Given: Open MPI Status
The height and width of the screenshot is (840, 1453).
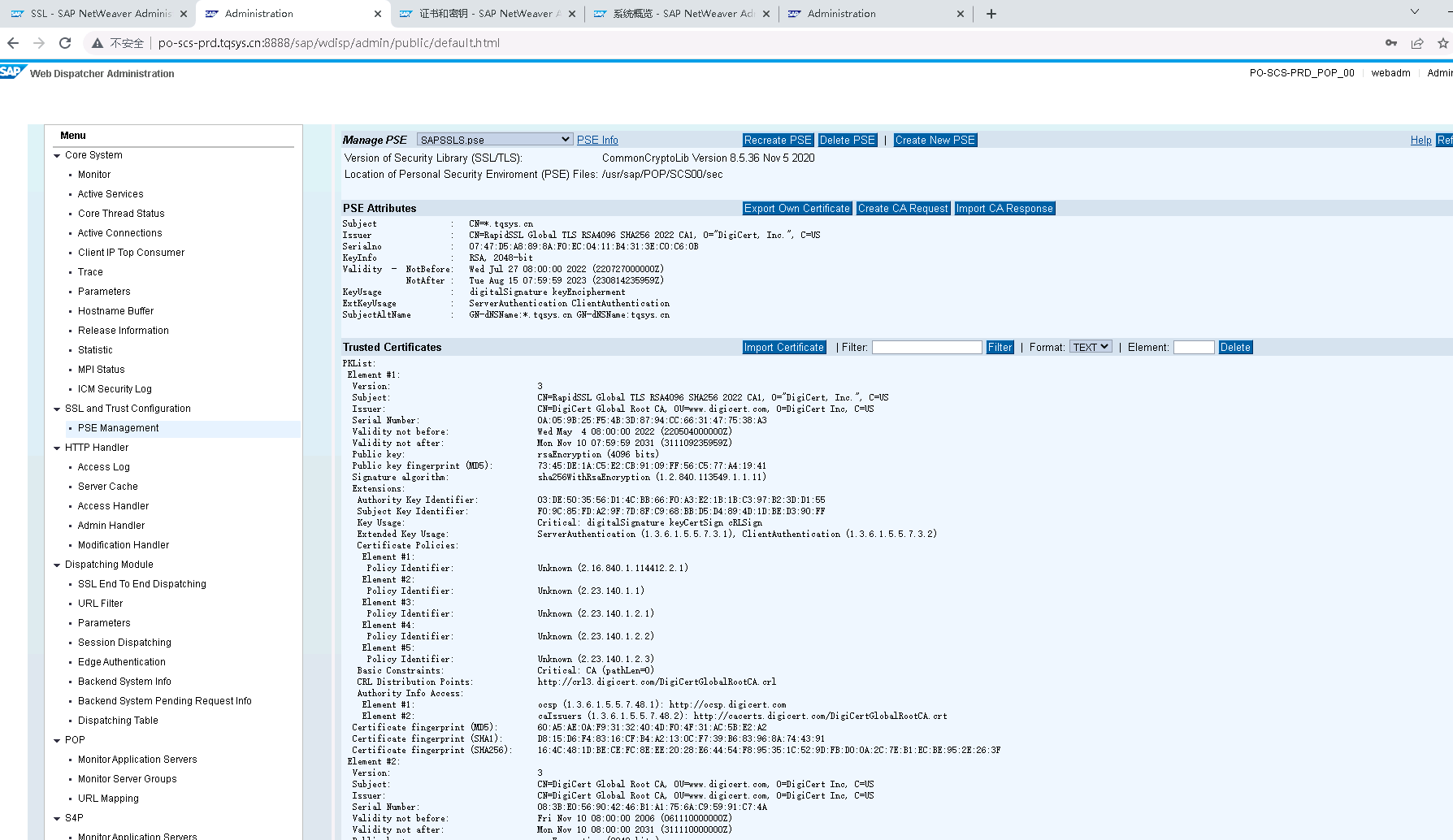Looking at the screenshot, I should tap(102, 370).
